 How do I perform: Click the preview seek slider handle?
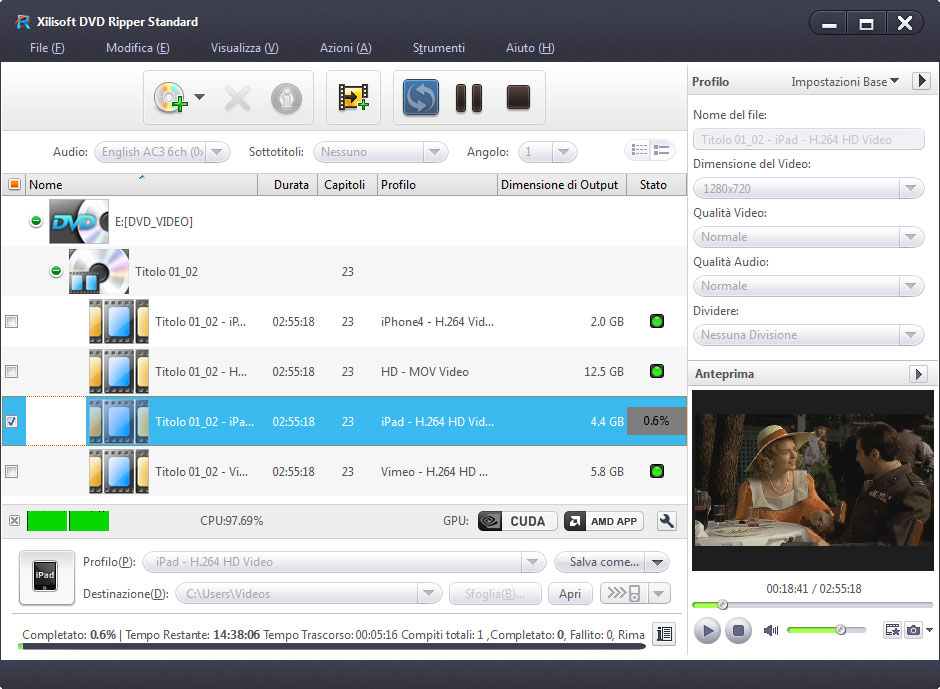tap(722, 604)
